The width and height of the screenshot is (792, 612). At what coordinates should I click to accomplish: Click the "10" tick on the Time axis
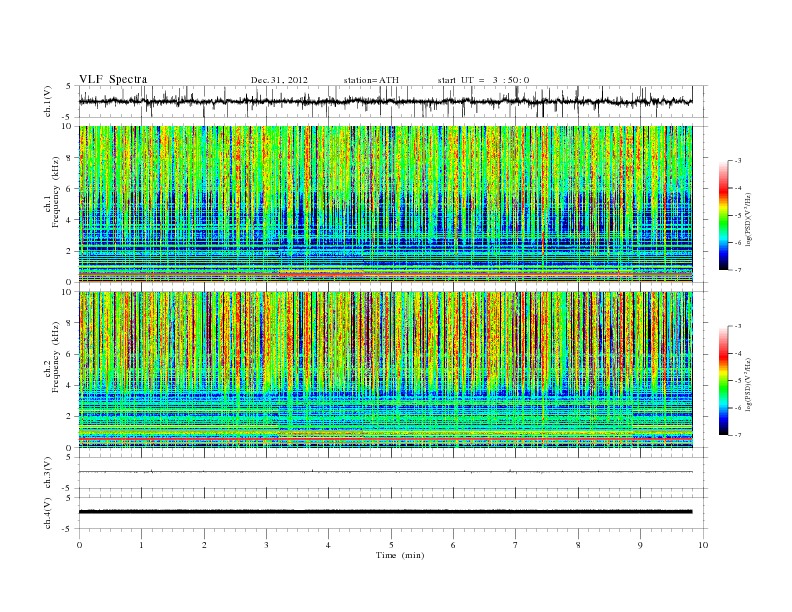[703, 545]
